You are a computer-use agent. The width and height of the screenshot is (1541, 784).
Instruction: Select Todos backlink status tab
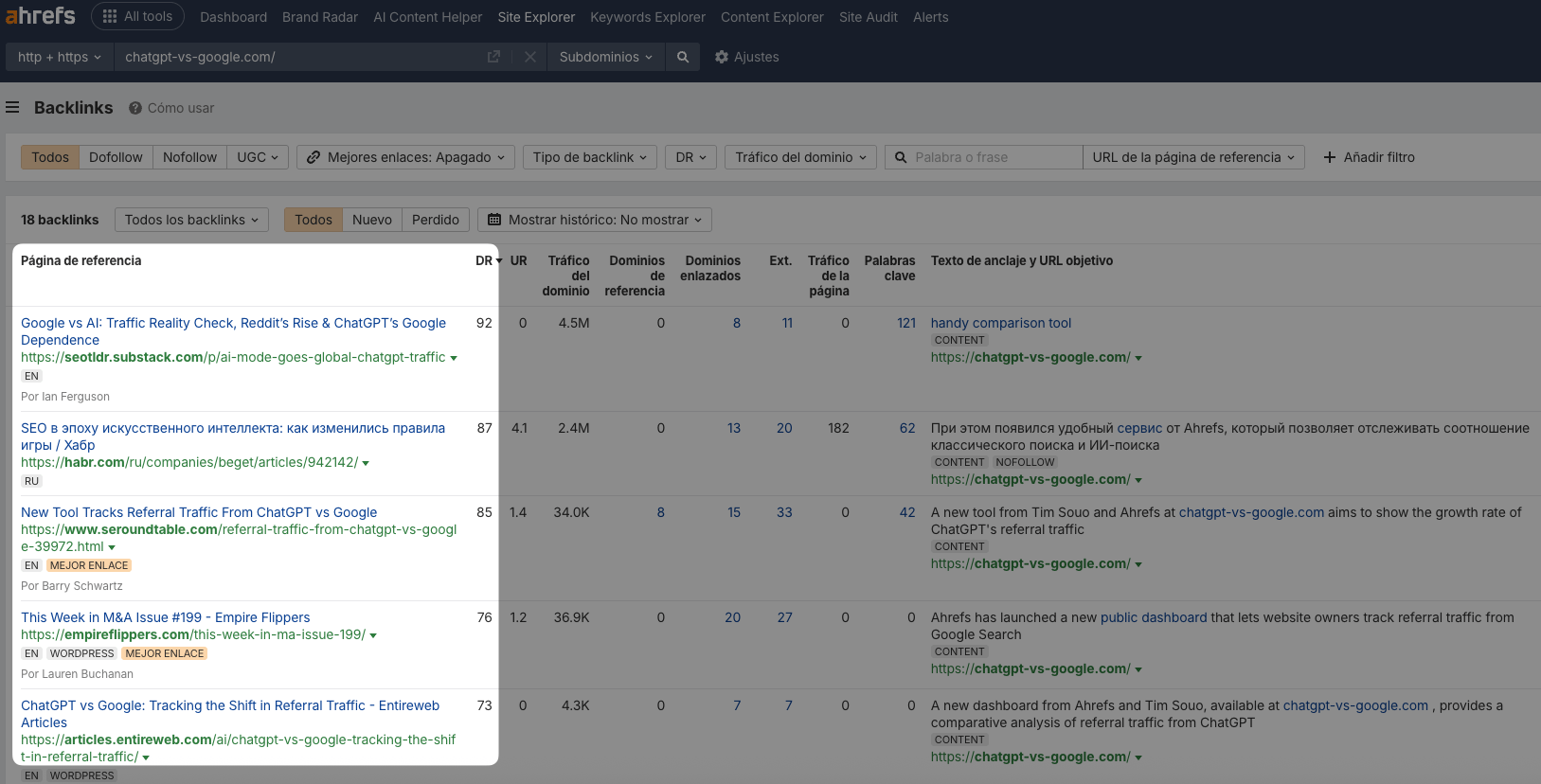pos(314,220)
